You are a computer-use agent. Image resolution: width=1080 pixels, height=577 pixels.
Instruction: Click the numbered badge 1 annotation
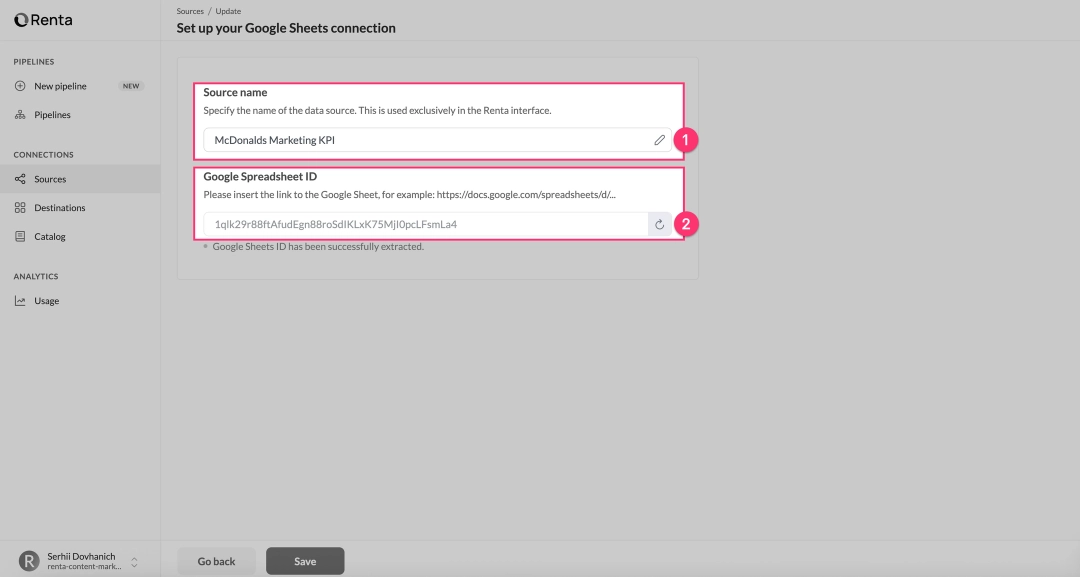coord(685,141)
